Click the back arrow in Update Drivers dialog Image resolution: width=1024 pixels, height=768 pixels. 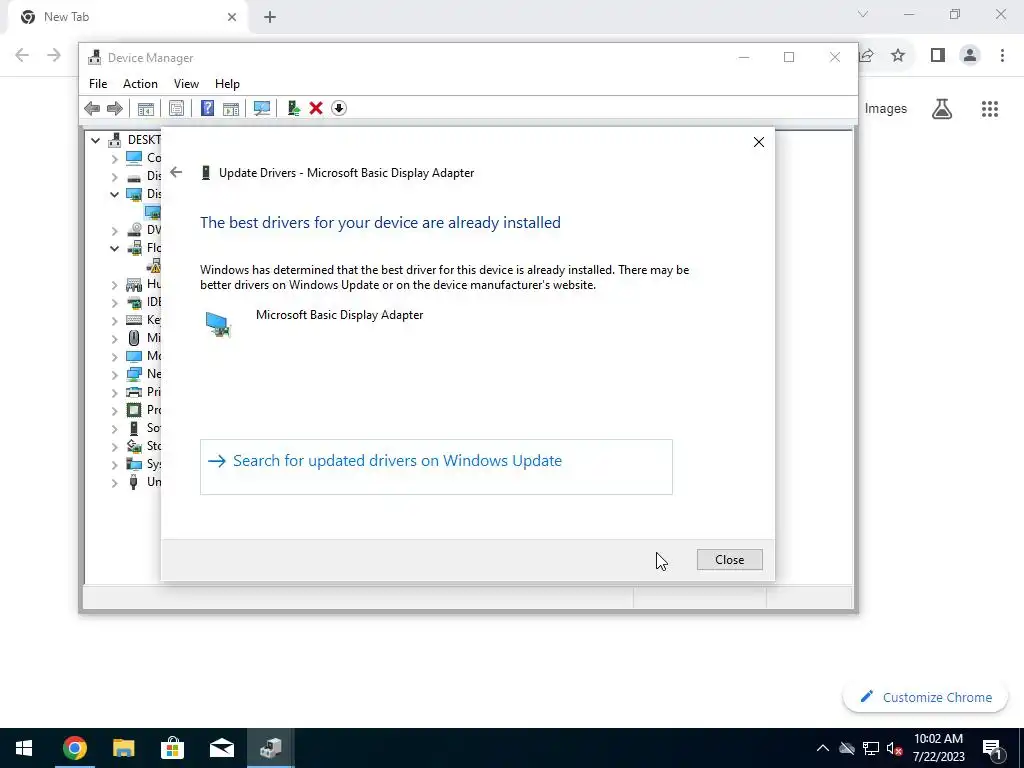[176, 172]
